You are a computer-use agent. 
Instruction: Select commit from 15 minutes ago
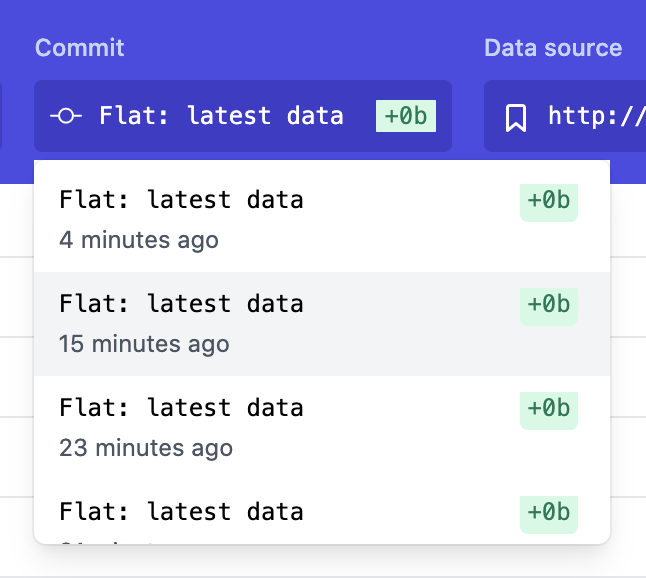click(x=322, y=324)
